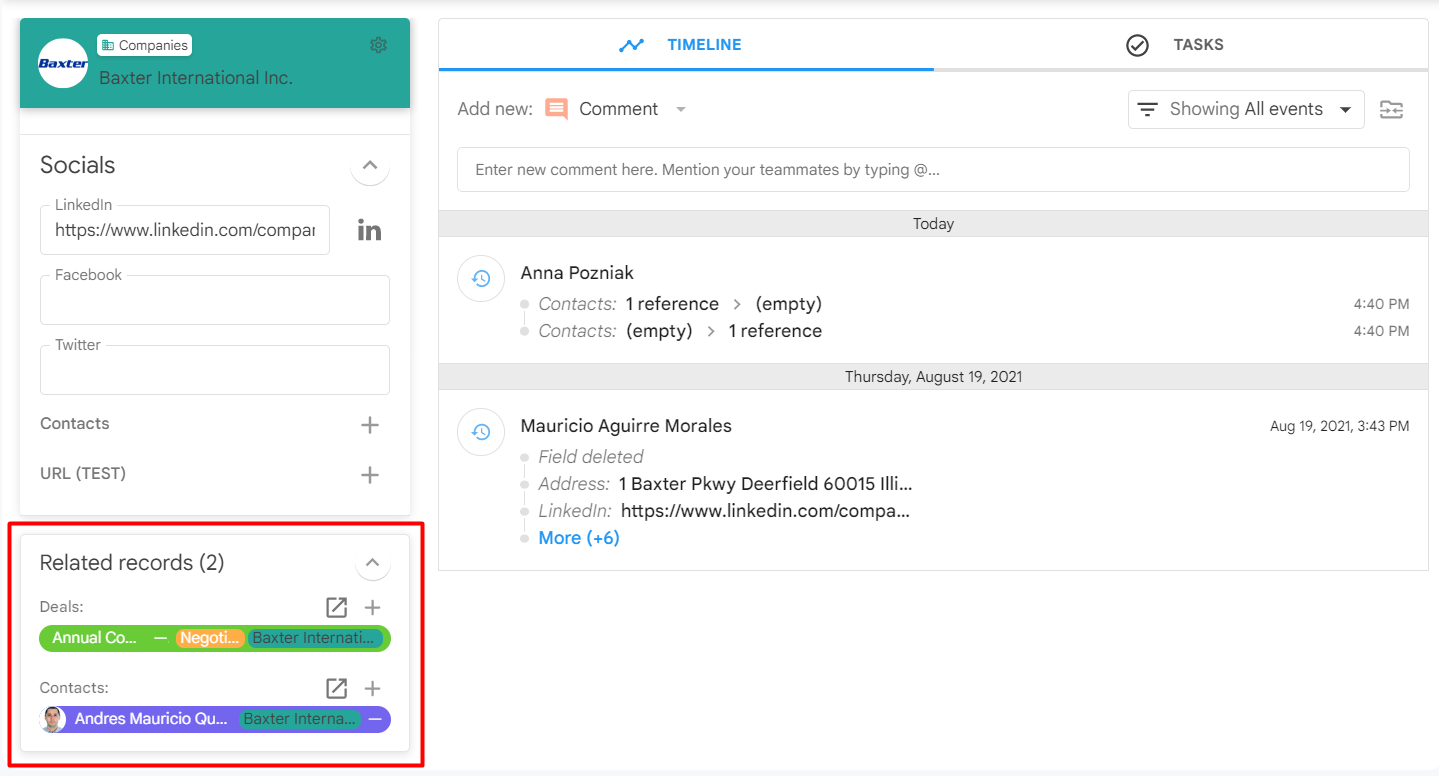The height and width of the screenshot is (776, 1439).
Task: Click the Contacts 1 reference to empty entry
Action: tap(680, 304)
